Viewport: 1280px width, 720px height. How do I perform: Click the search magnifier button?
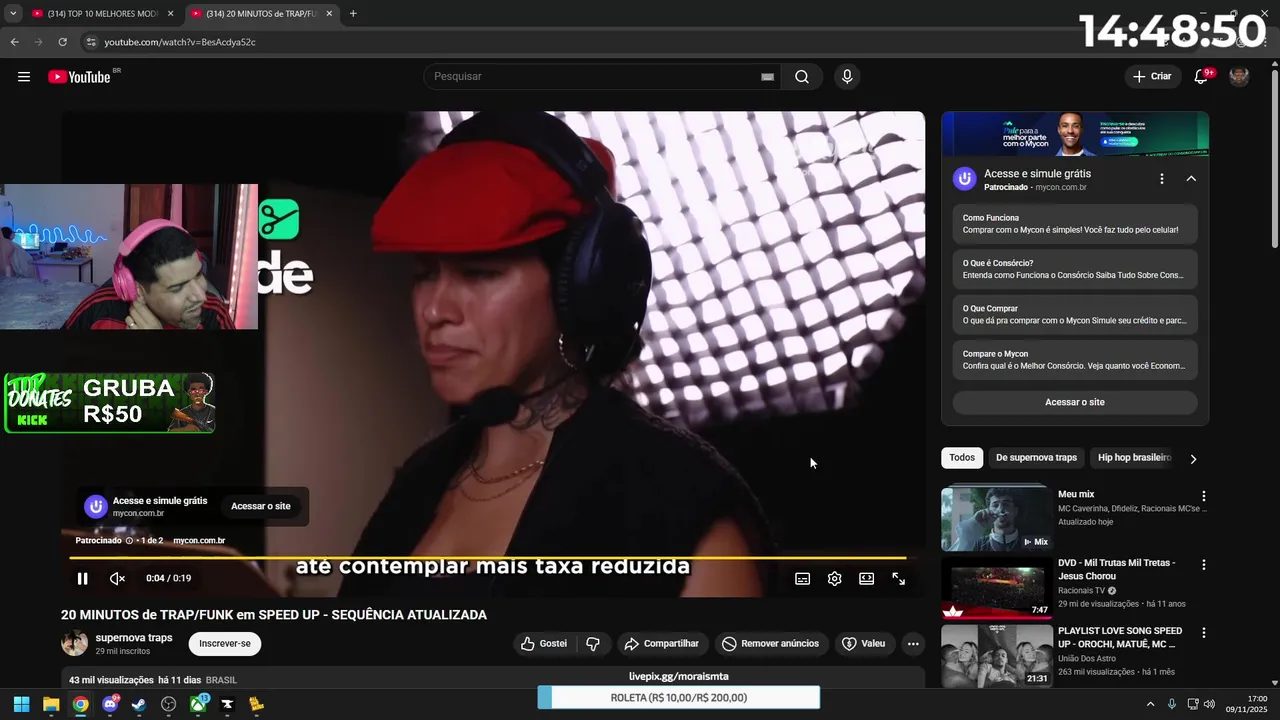tap(802, 77)
